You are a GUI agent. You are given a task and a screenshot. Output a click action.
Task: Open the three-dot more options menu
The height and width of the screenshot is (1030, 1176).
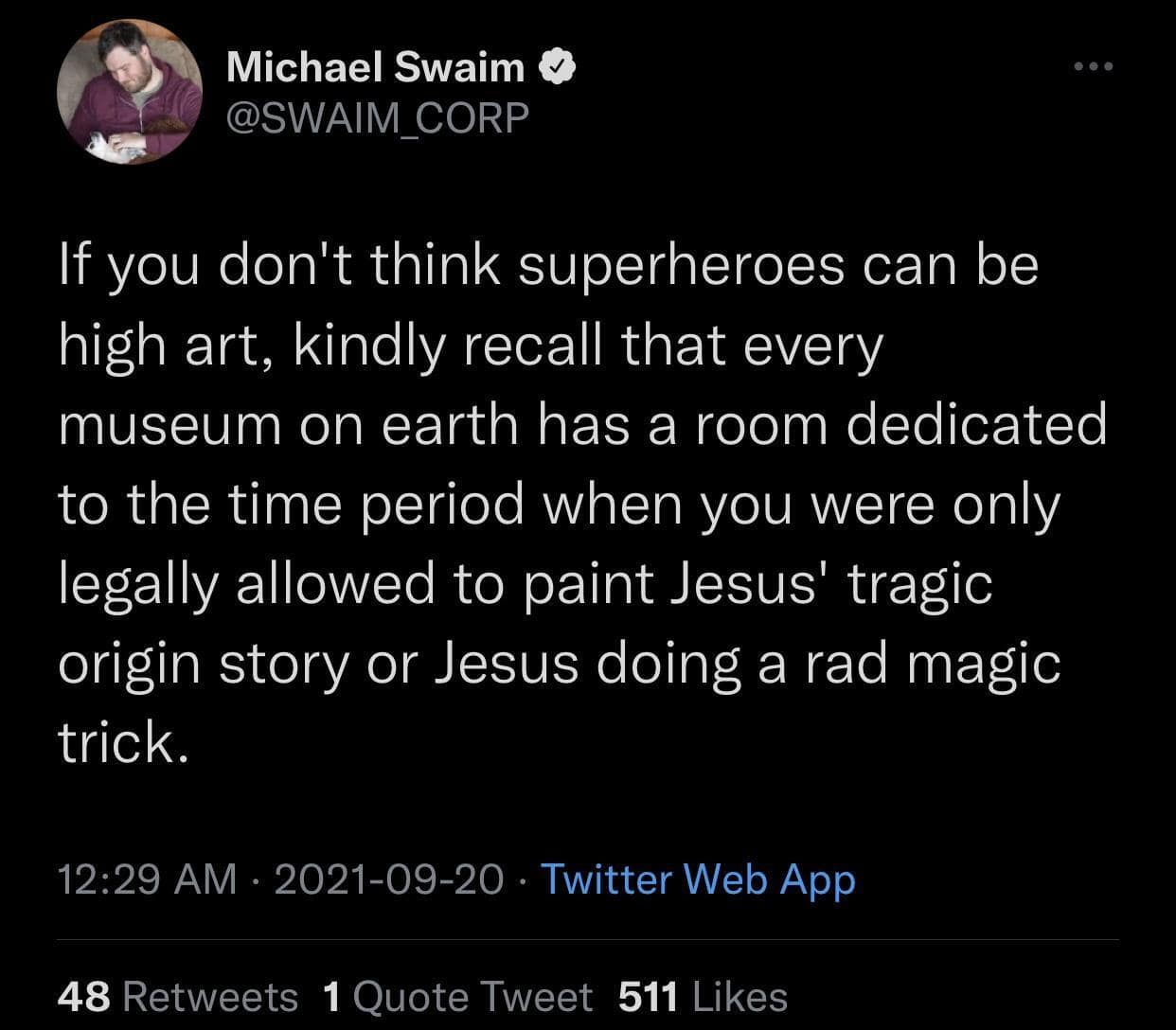point(1094,67)
